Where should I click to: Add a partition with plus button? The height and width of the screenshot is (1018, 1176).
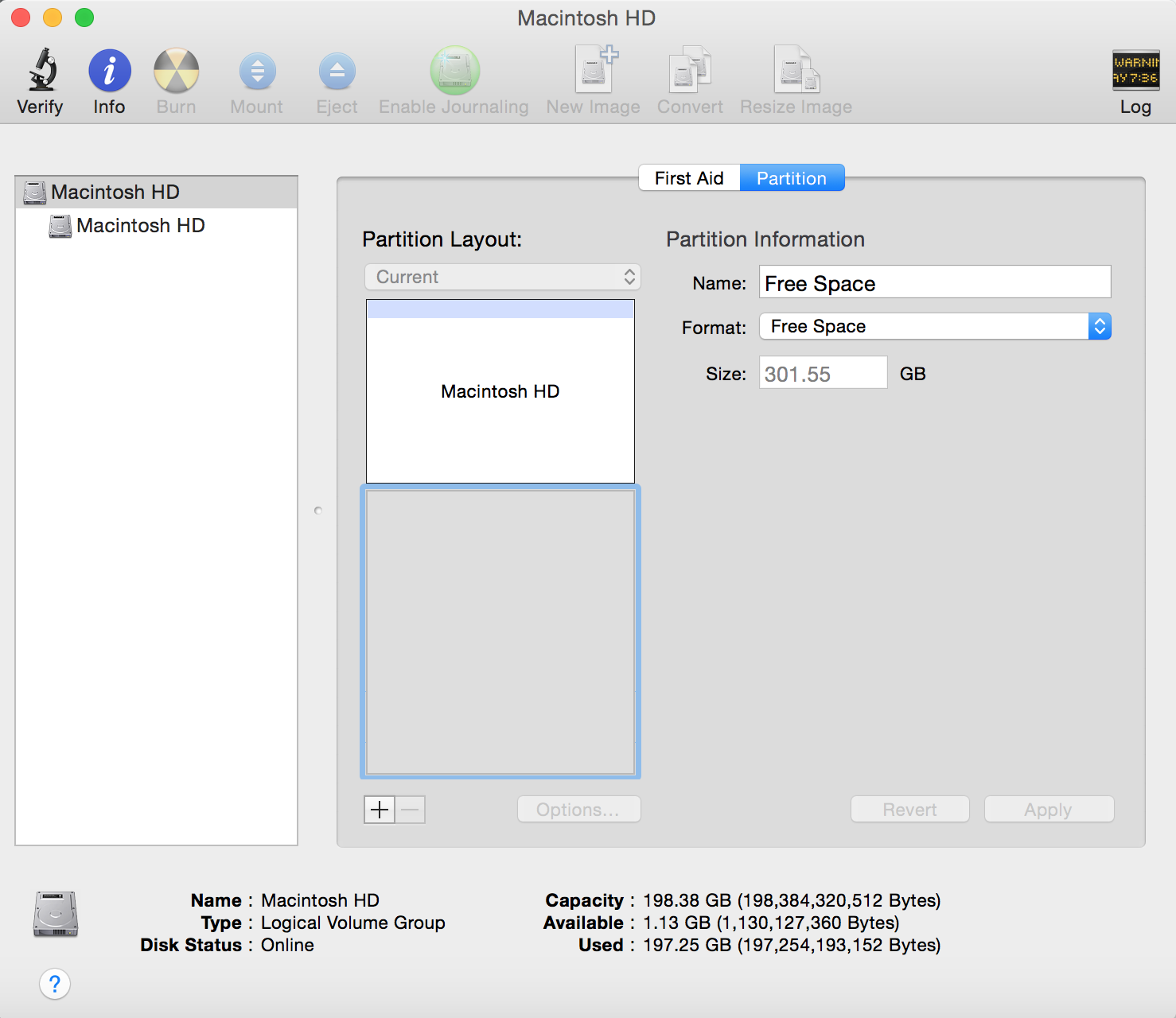(x=380, y=810)
